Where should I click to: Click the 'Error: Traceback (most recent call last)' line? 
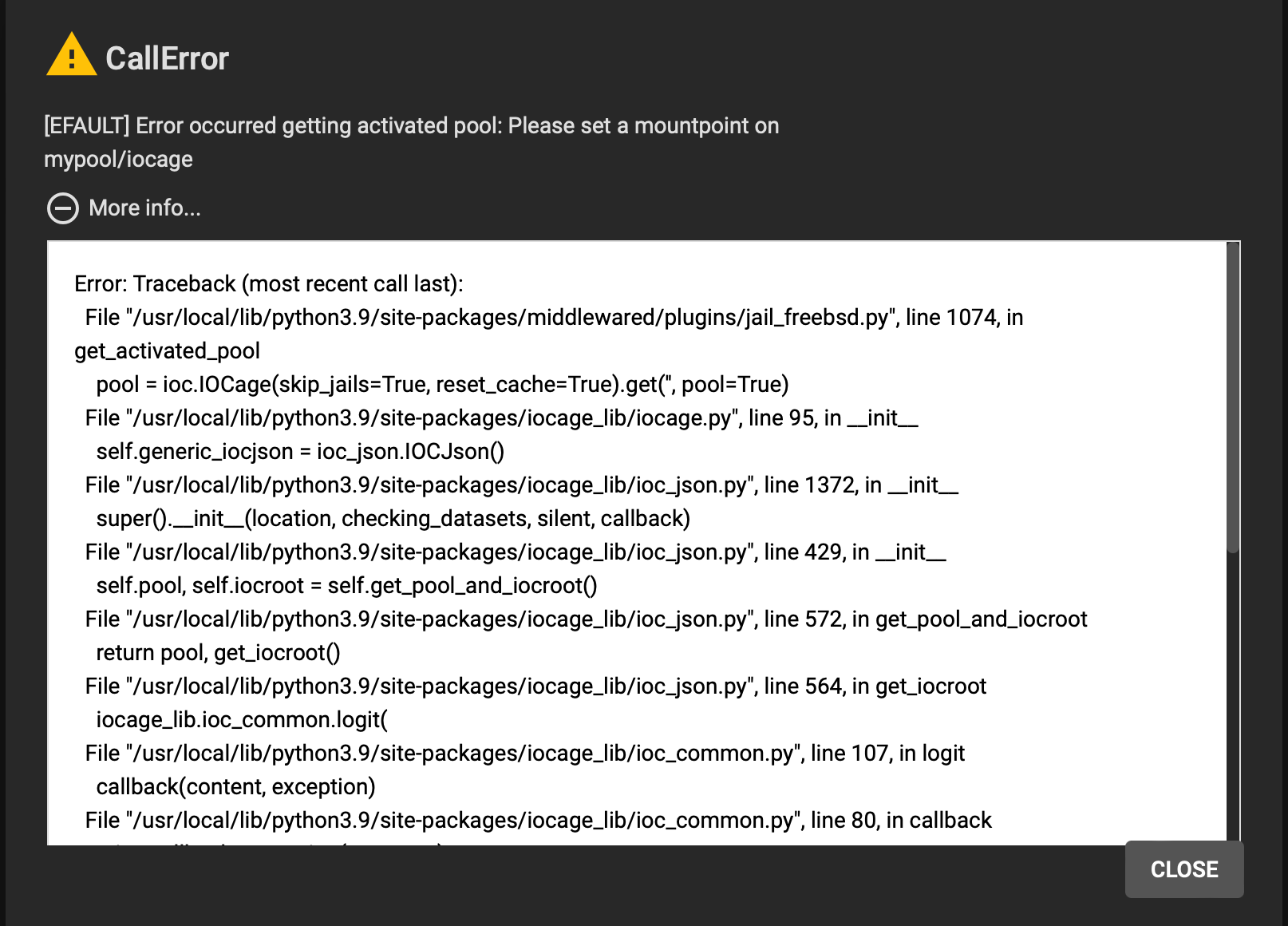[x=269, y=283]
